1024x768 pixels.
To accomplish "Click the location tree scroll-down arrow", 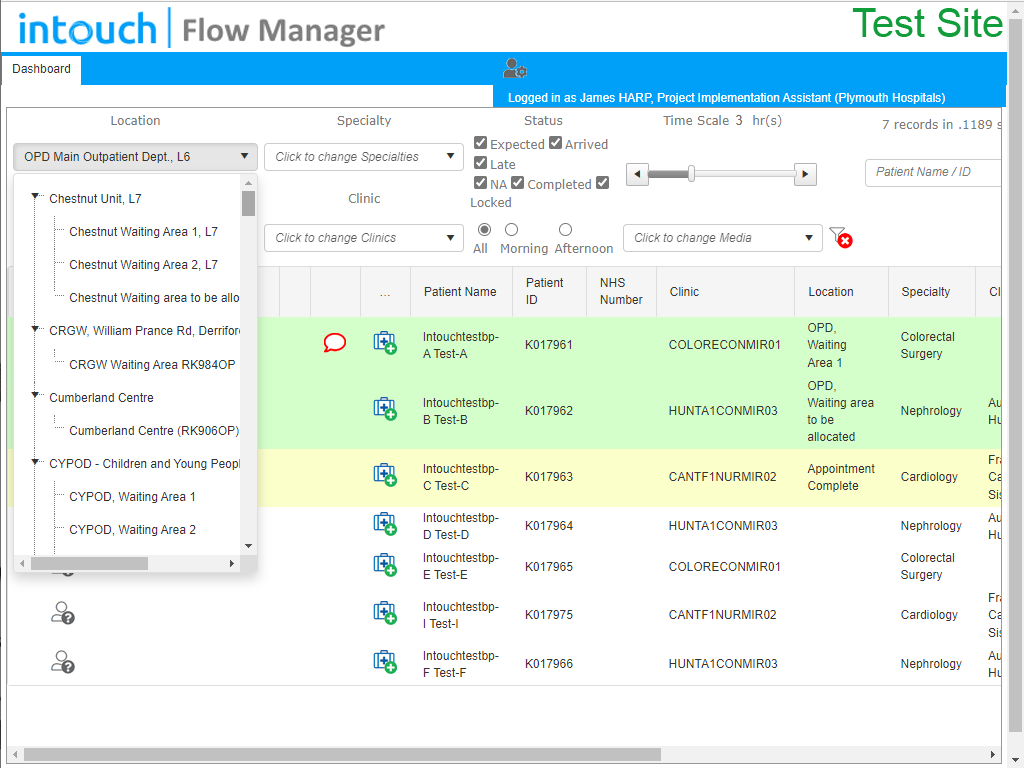I will click(x=248, y=546).
